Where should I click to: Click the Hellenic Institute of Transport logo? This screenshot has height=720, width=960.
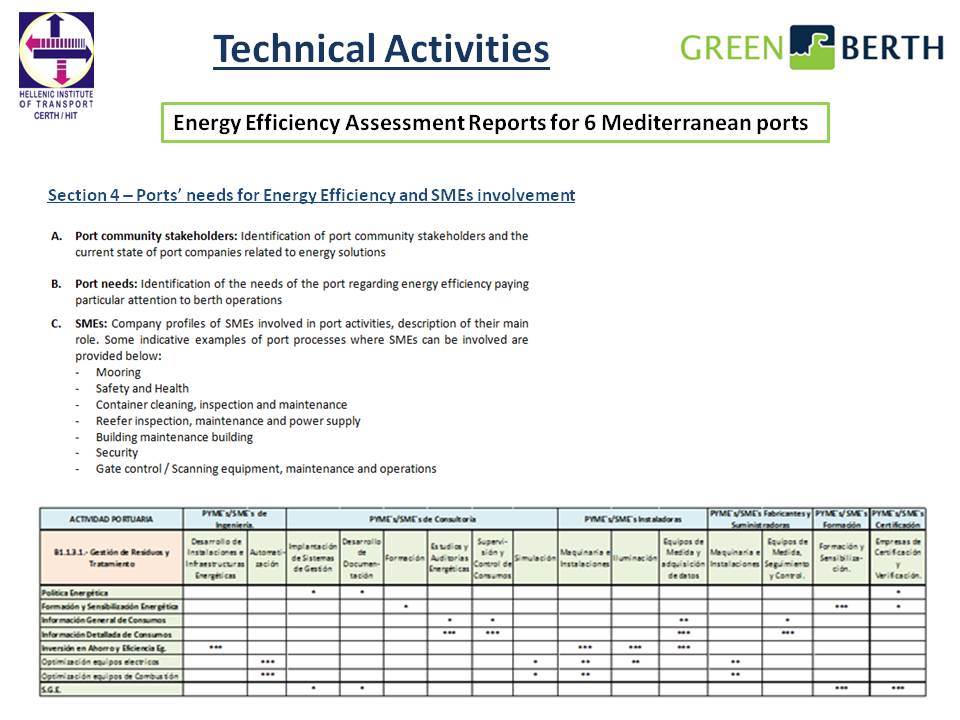pos(56,65)
